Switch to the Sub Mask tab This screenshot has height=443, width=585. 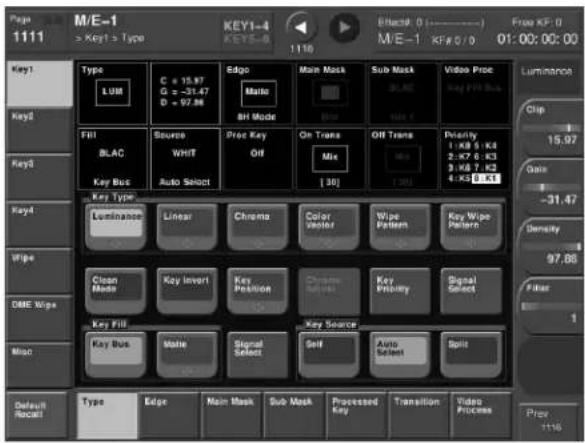pyautogui.click(x=294, y=415)
